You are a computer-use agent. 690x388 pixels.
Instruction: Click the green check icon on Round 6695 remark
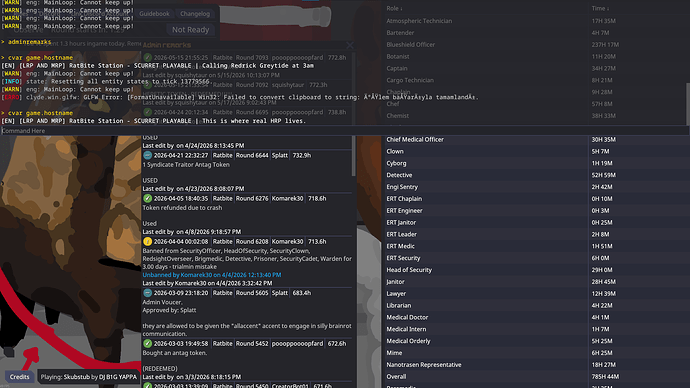coord(147,112)
